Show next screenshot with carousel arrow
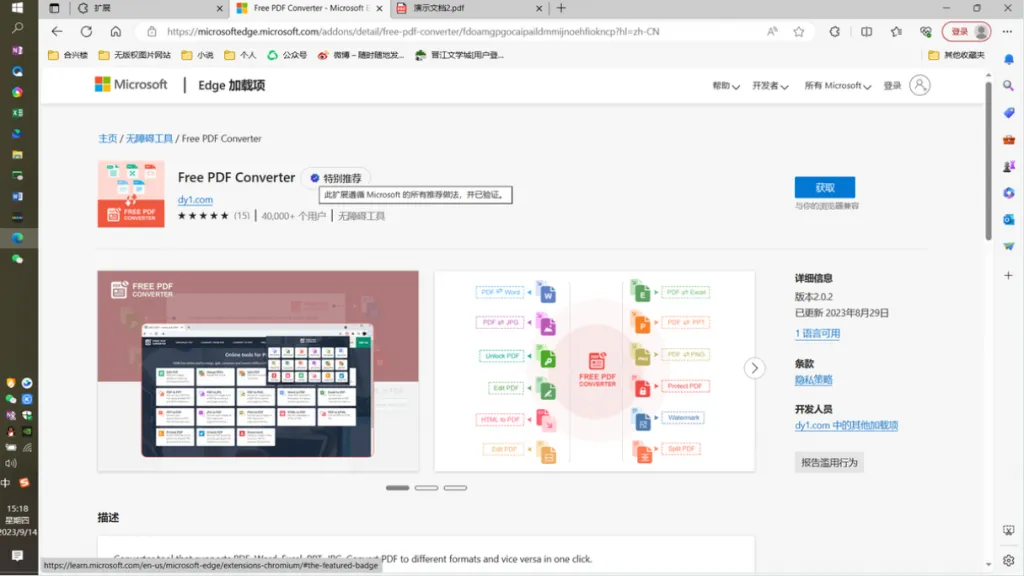 (755, 368)
